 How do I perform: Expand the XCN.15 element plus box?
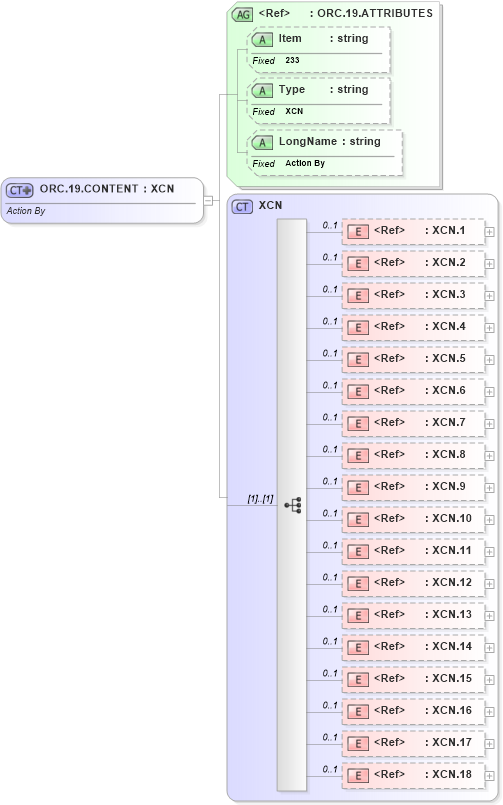tap(490, 680)
